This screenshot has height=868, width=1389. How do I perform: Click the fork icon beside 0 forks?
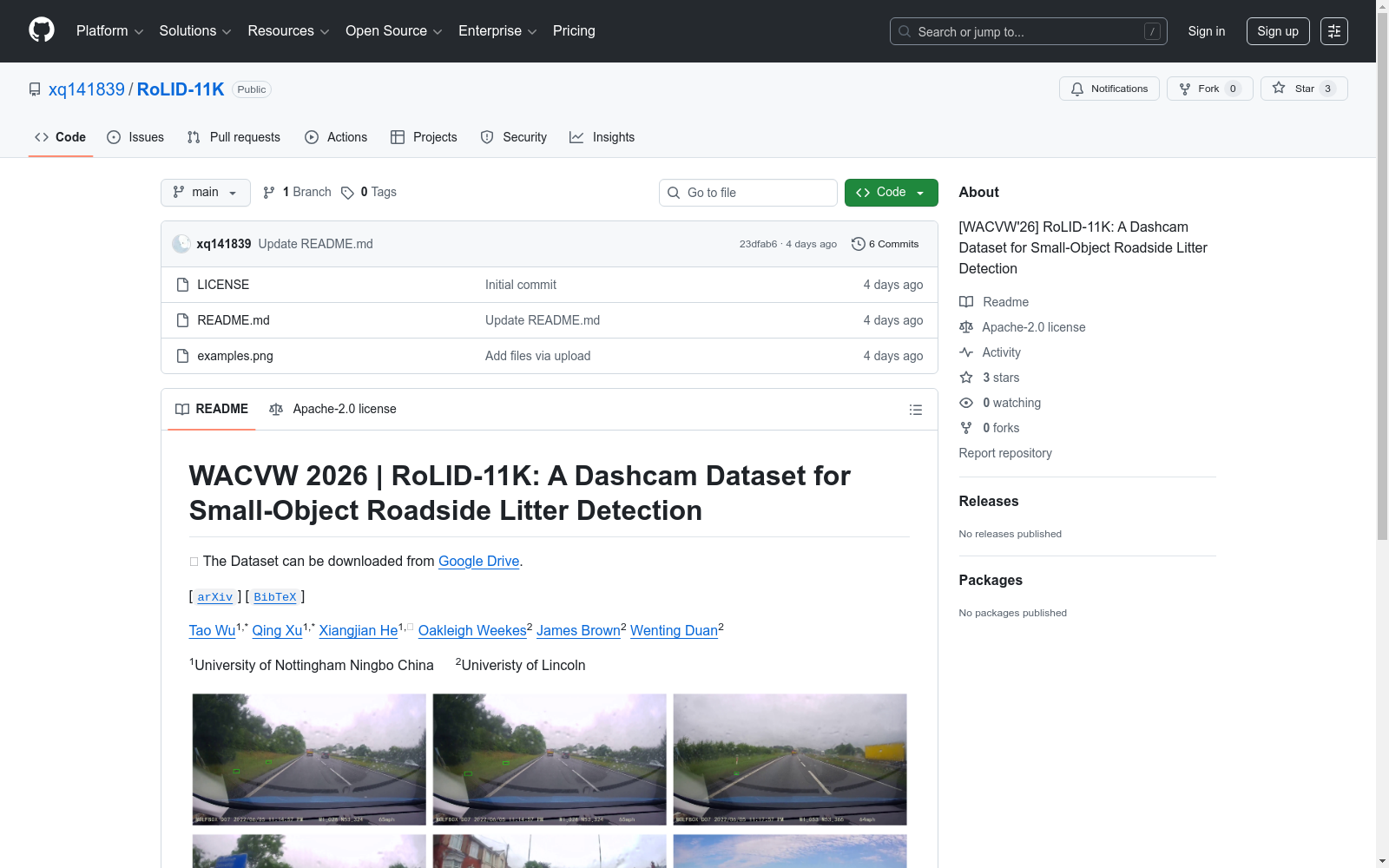point(966,428)
